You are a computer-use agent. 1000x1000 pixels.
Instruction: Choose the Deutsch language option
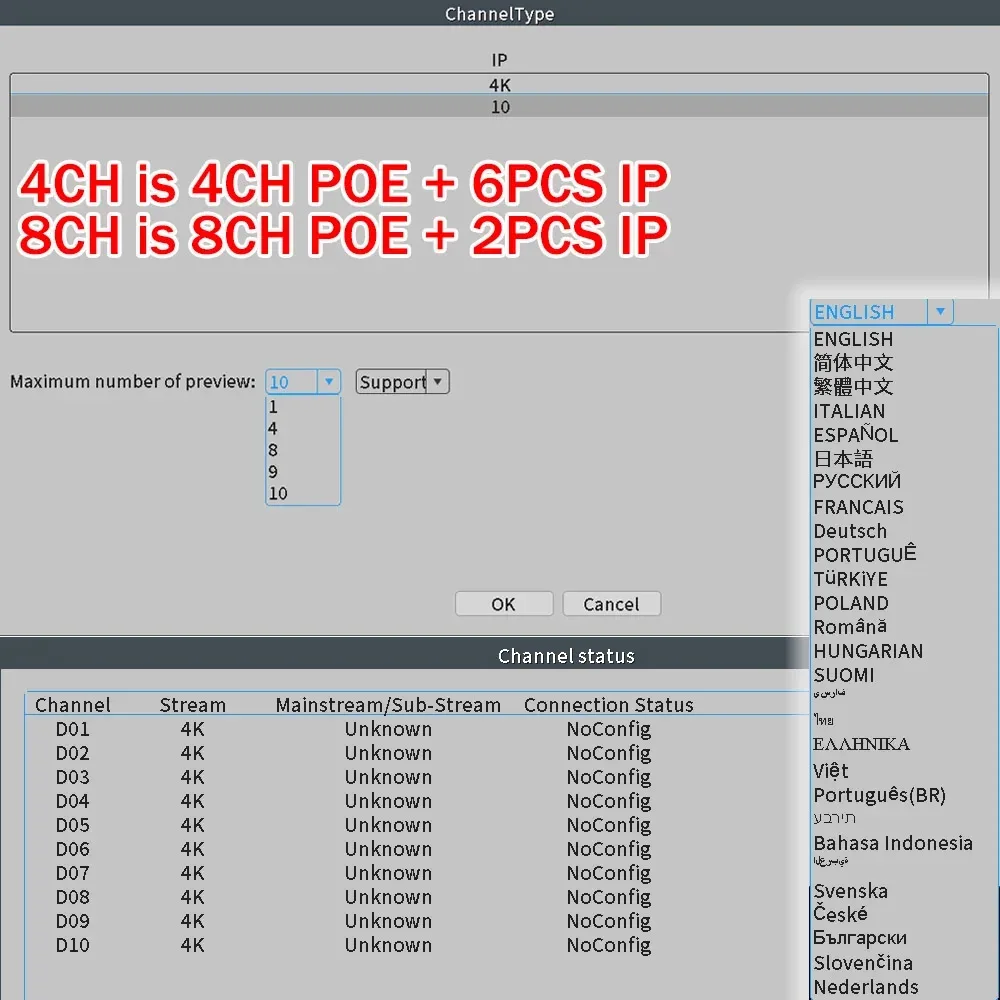850,531
